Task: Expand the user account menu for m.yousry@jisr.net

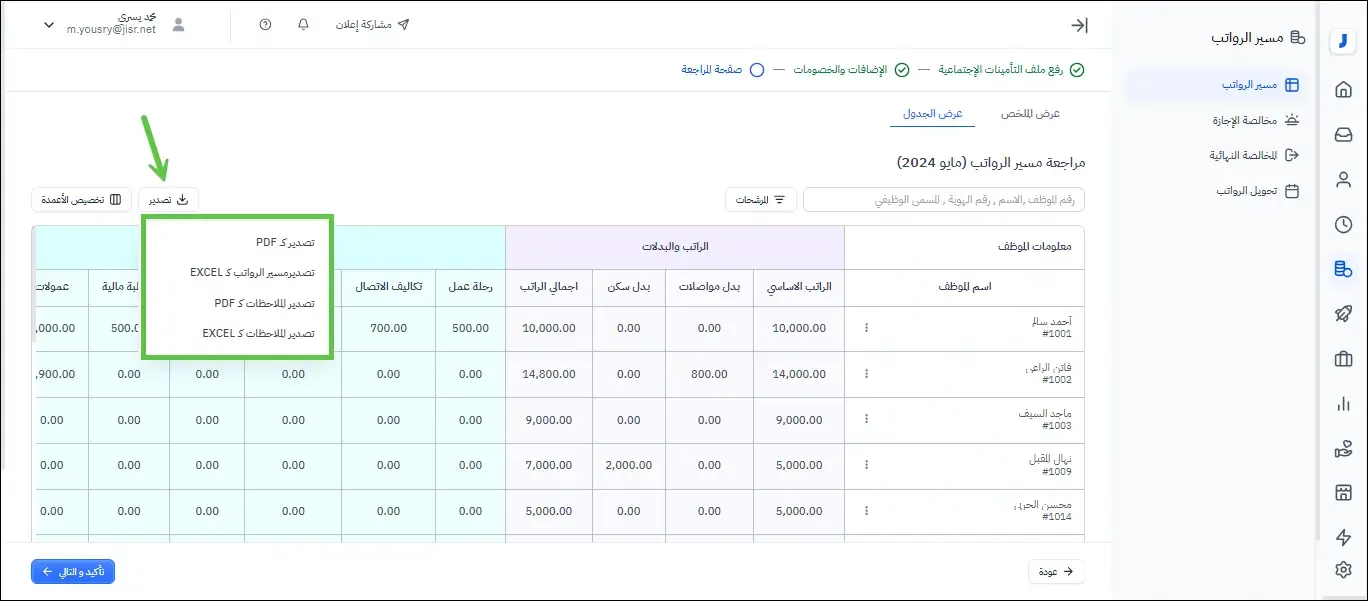Action: (48, 24)
